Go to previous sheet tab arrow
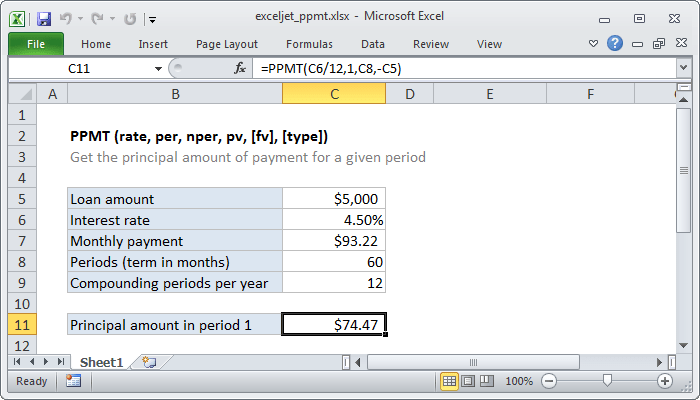 (32, 361)
